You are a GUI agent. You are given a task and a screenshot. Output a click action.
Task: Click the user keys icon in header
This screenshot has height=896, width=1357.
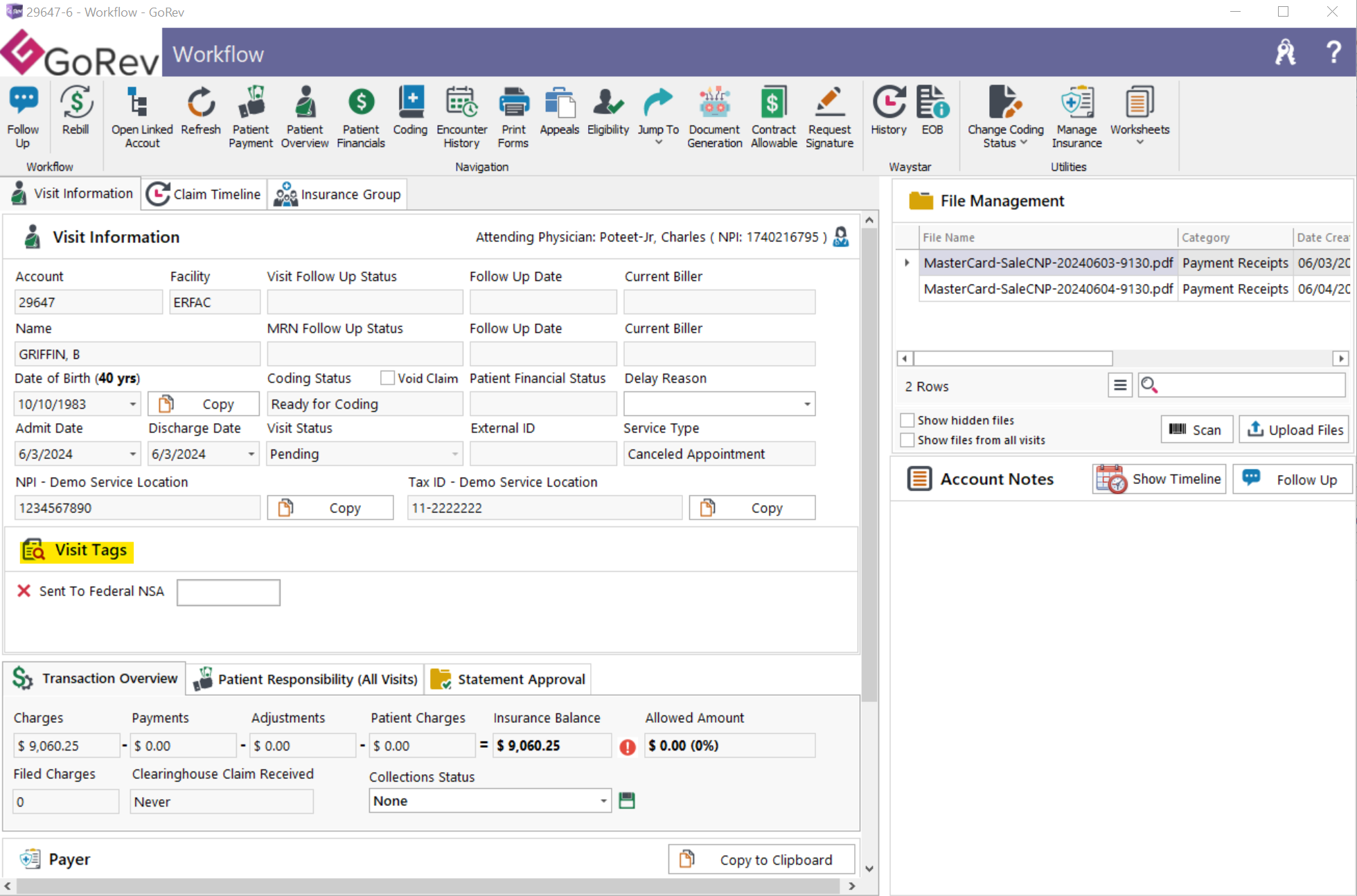[x=1286, y=52]
